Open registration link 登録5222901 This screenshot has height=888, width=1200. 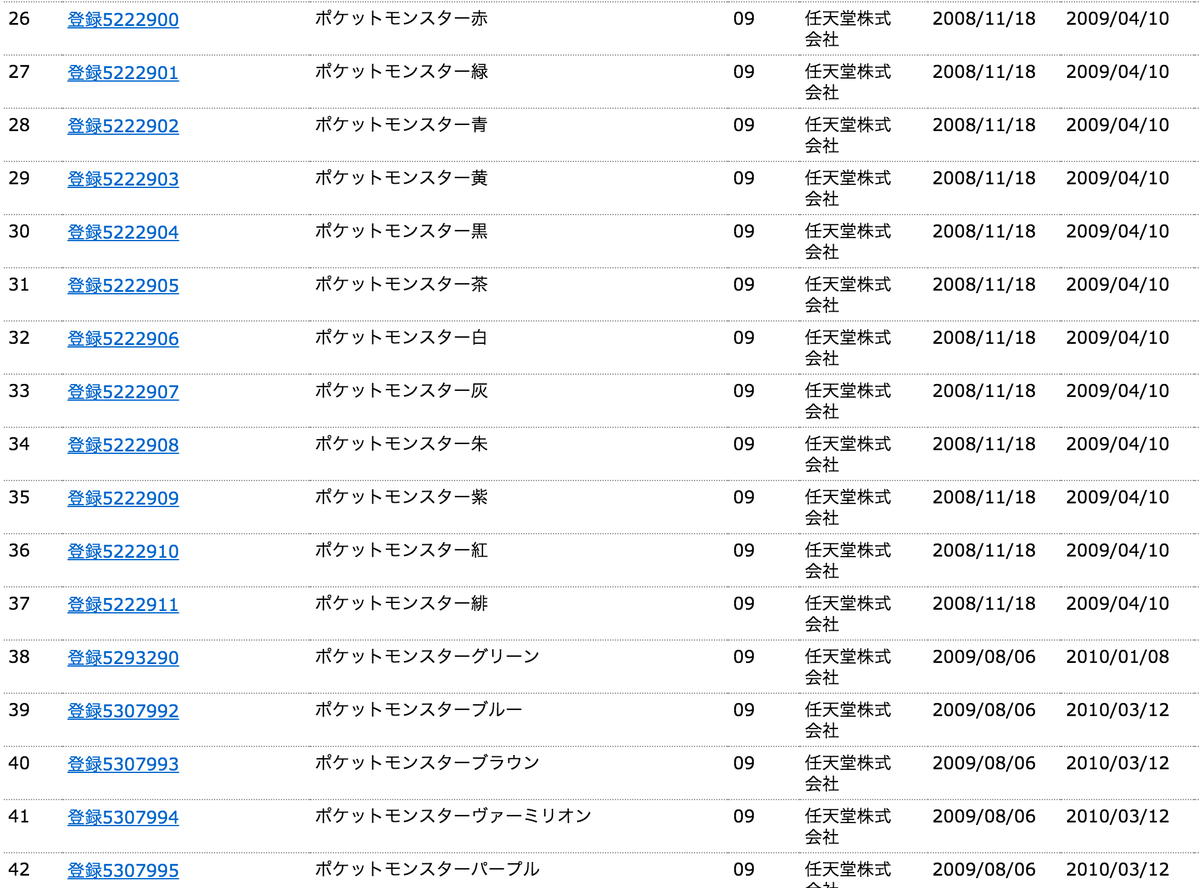coord(123,73)
